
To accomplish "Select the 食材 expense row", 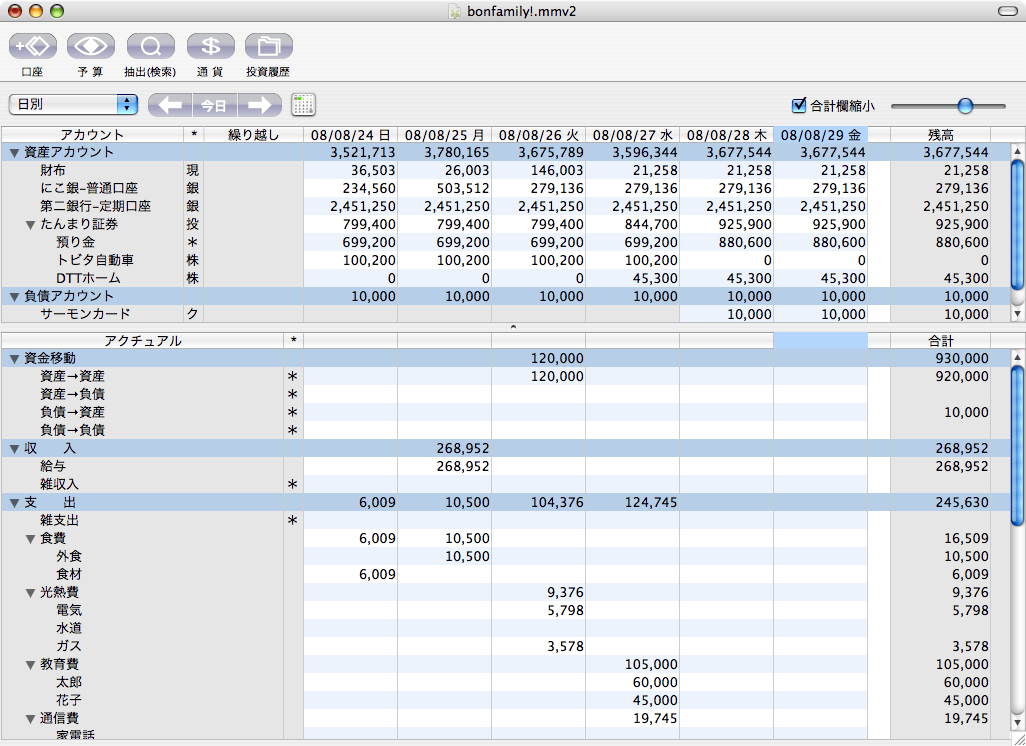I will click(x=504, y=575).
